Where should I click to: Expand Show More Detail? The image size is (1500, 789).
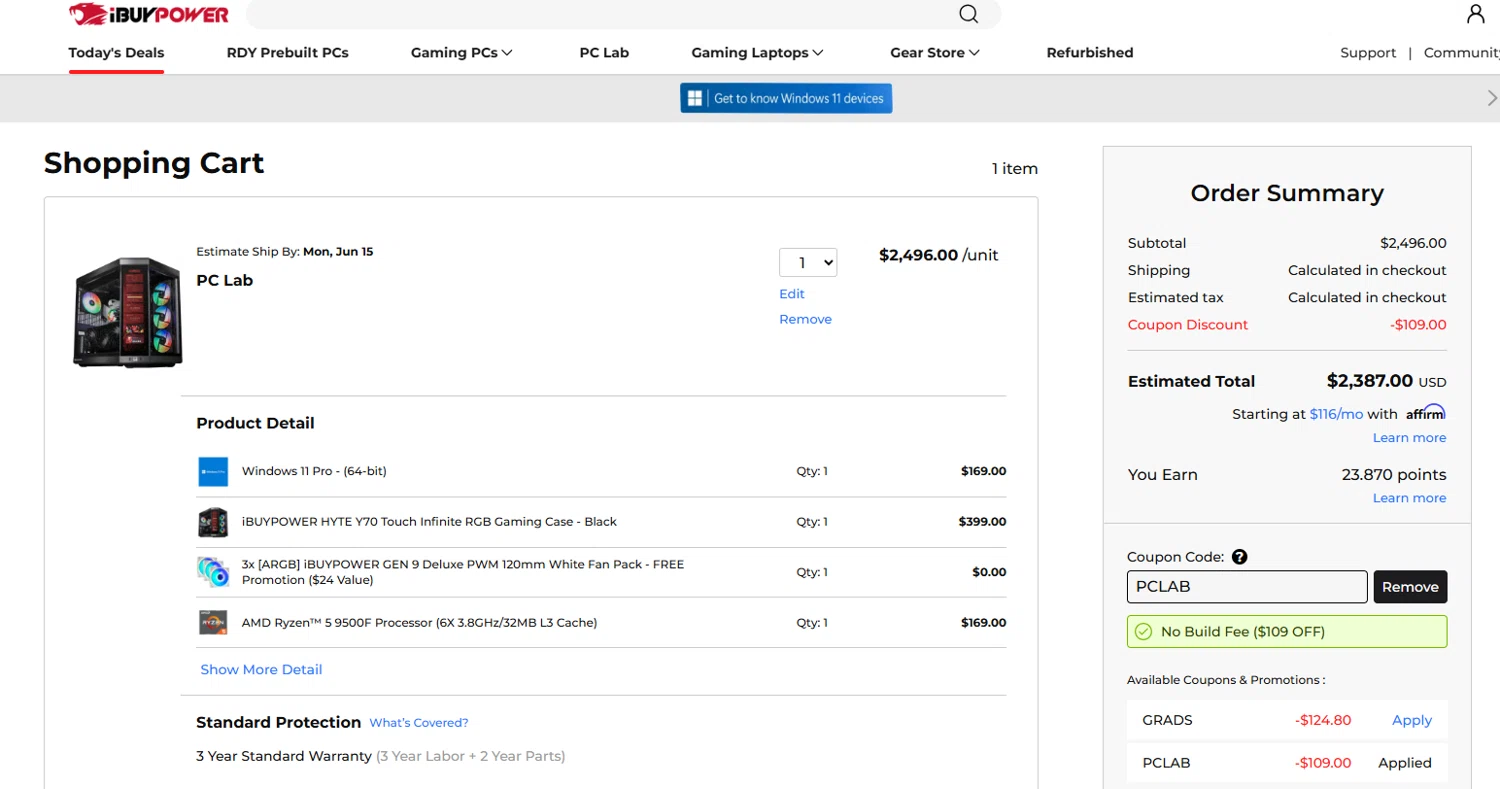pos(261,670)
